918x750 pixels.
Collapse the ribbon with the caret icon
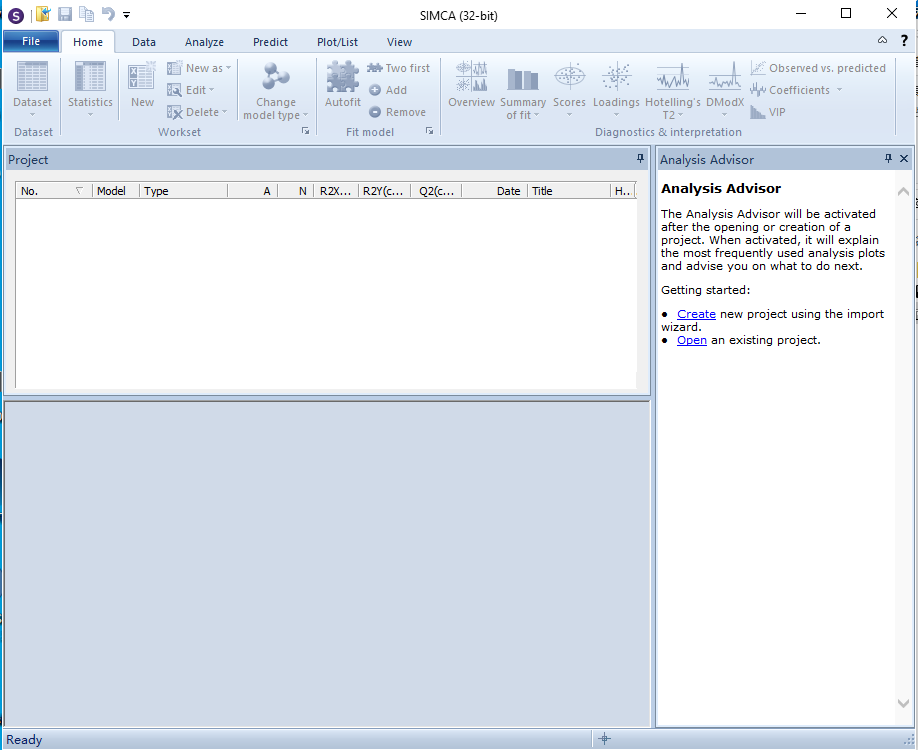pyautogui.click(x=882, y=40)
